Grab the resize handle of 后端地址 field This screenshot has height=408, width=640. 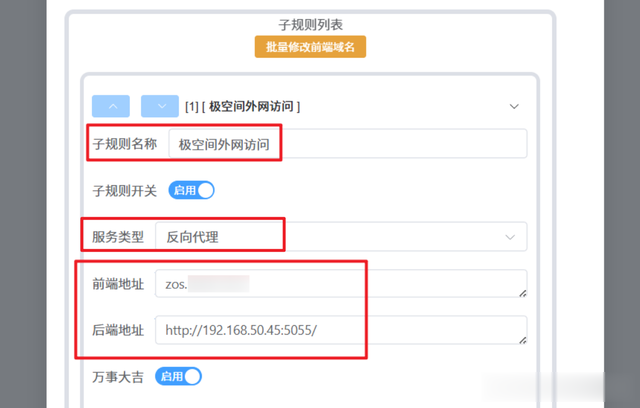point(523,340)
